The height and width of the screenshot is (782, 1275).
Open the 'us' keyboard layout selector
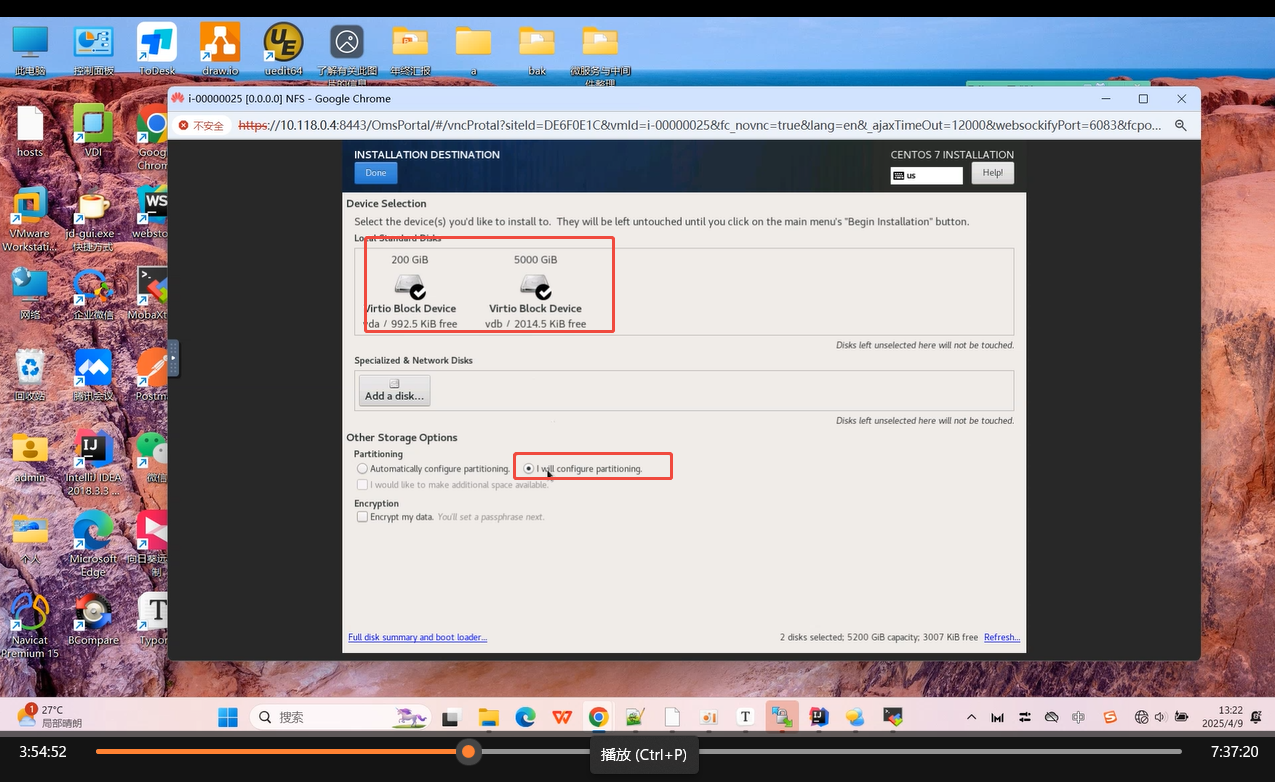coord(926,175)
